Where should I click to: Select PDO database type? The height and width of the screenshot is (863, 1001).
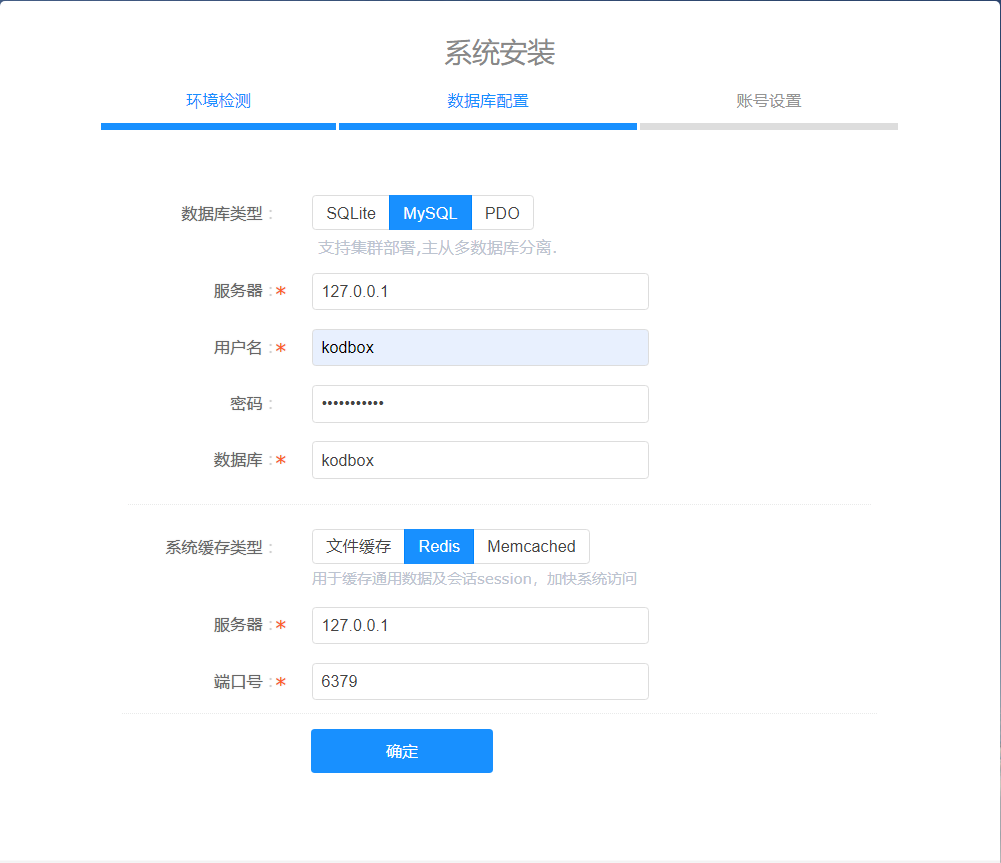[x=502, y=213]
